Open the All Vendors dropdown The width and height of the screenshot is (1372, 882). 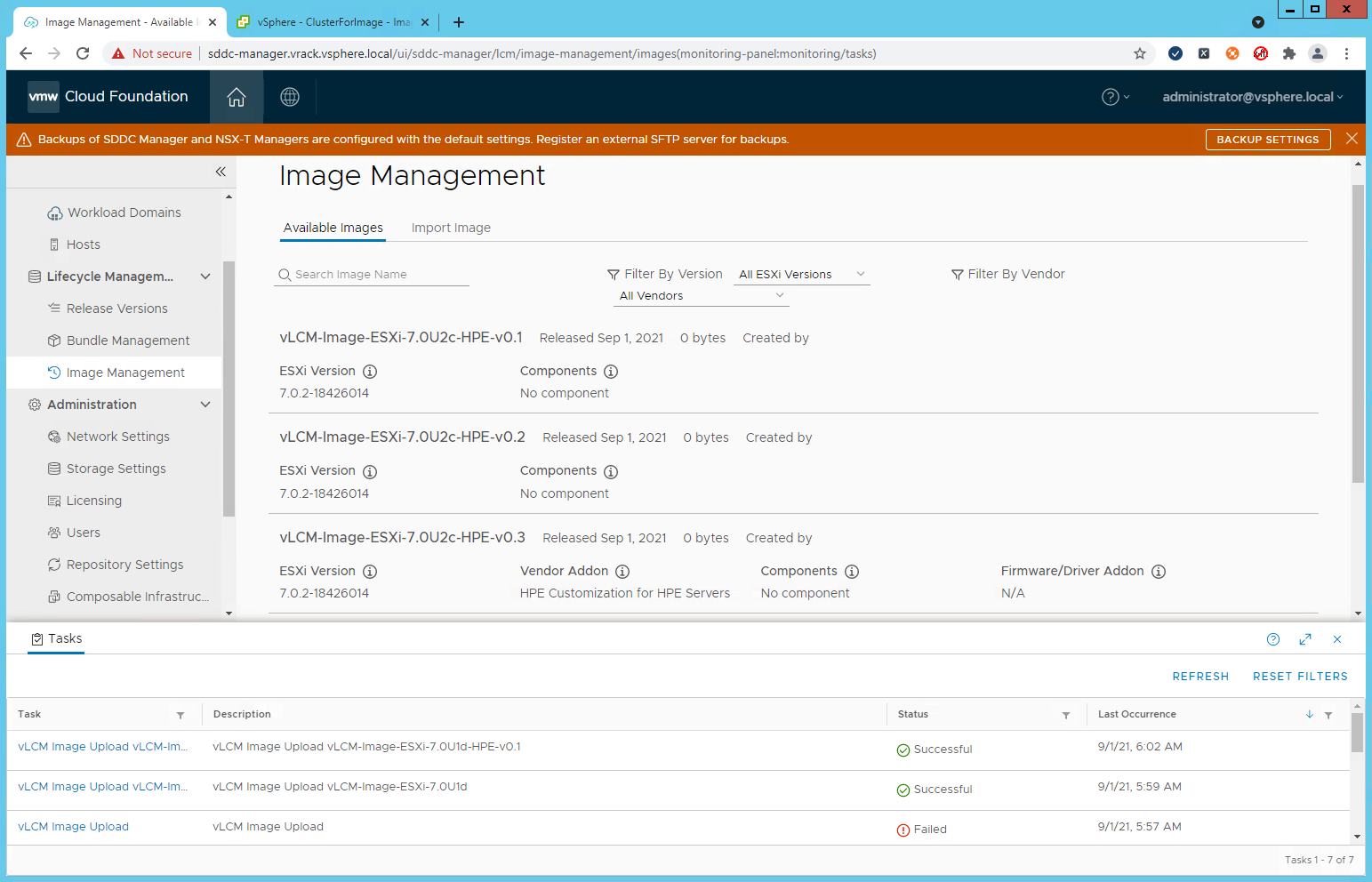pos(701,296)
